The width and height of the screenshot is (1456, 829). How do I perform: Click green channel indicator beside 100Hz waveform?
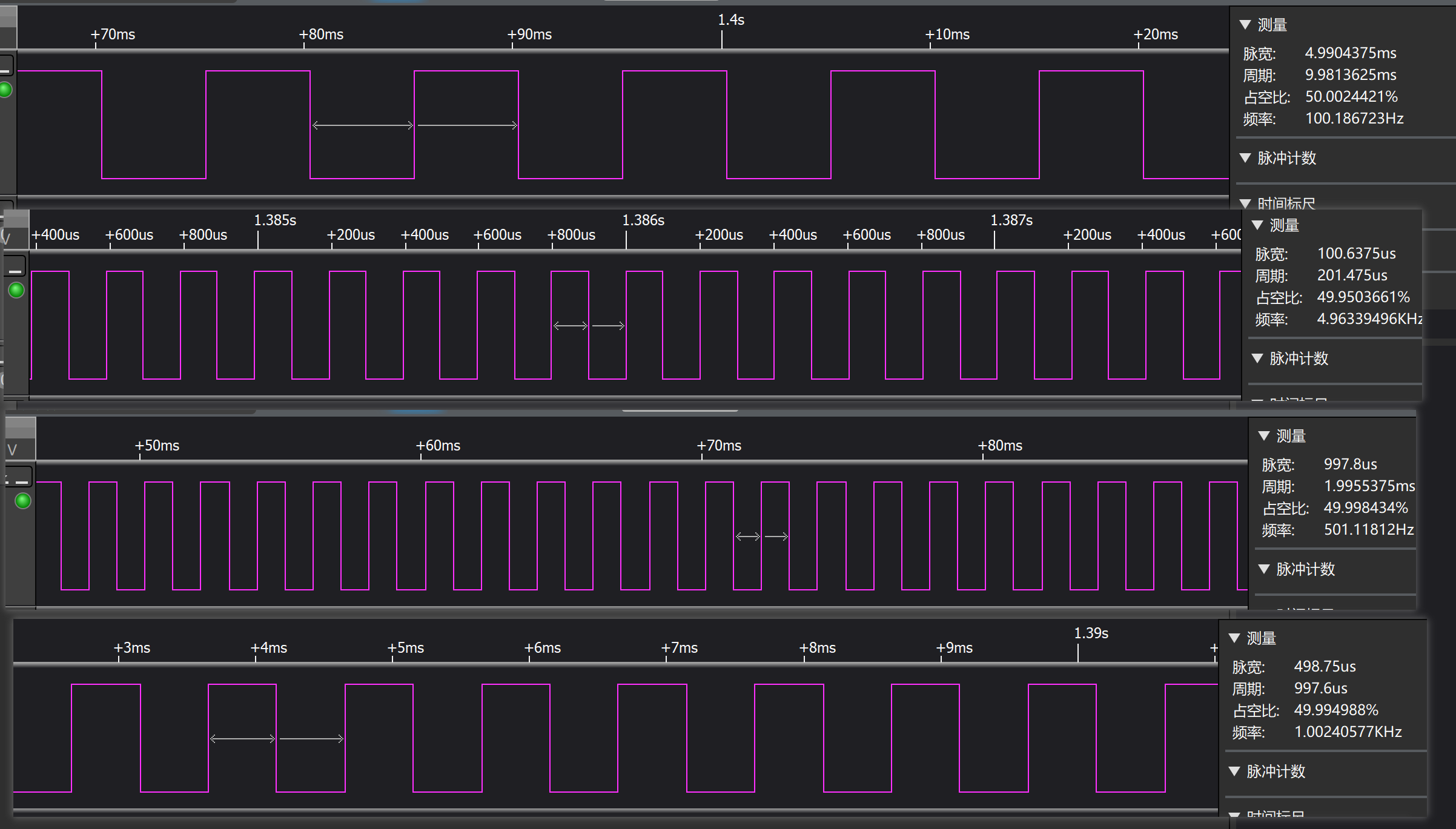(5, 90)
